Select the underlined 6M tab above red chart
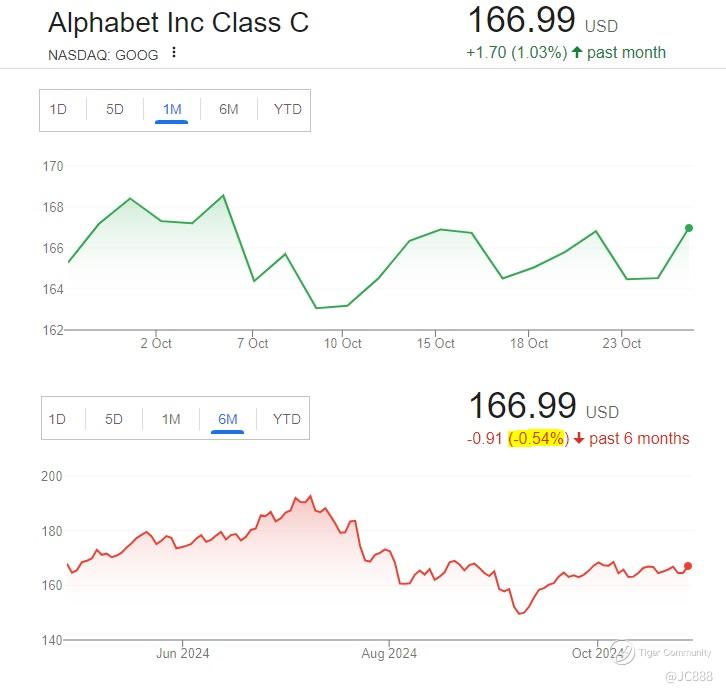The height and width of the screenshot is (693, 726). [228, 418]
